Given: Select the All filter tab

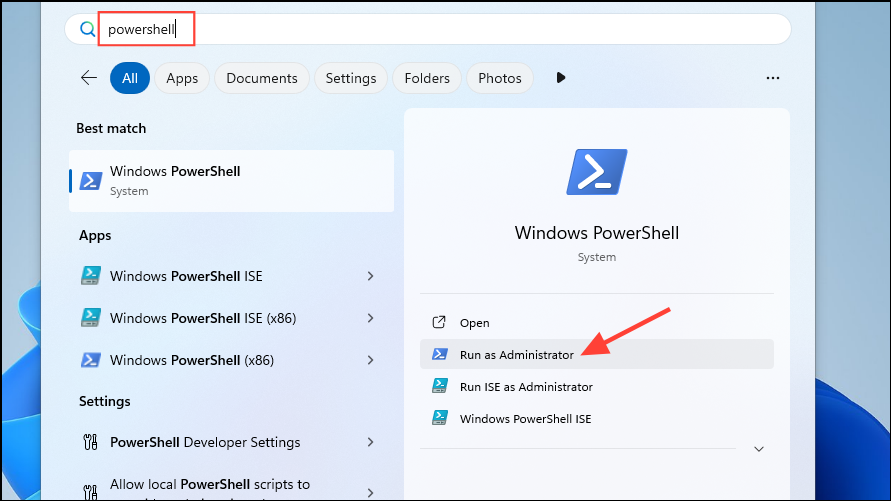Looking at the screenshot, I should 130,78.
